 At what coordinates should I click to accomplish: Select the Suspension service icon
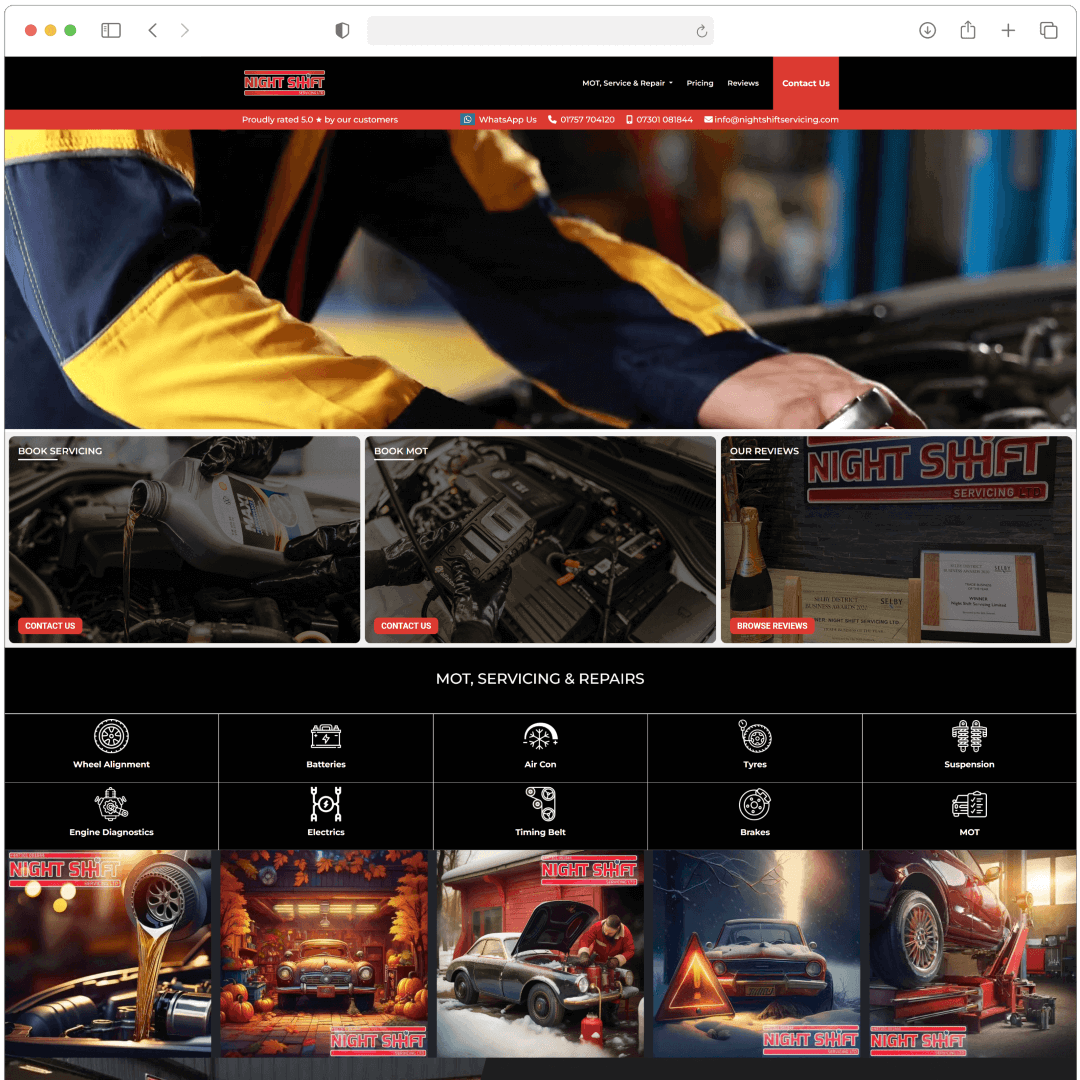(x=969, y=737)
